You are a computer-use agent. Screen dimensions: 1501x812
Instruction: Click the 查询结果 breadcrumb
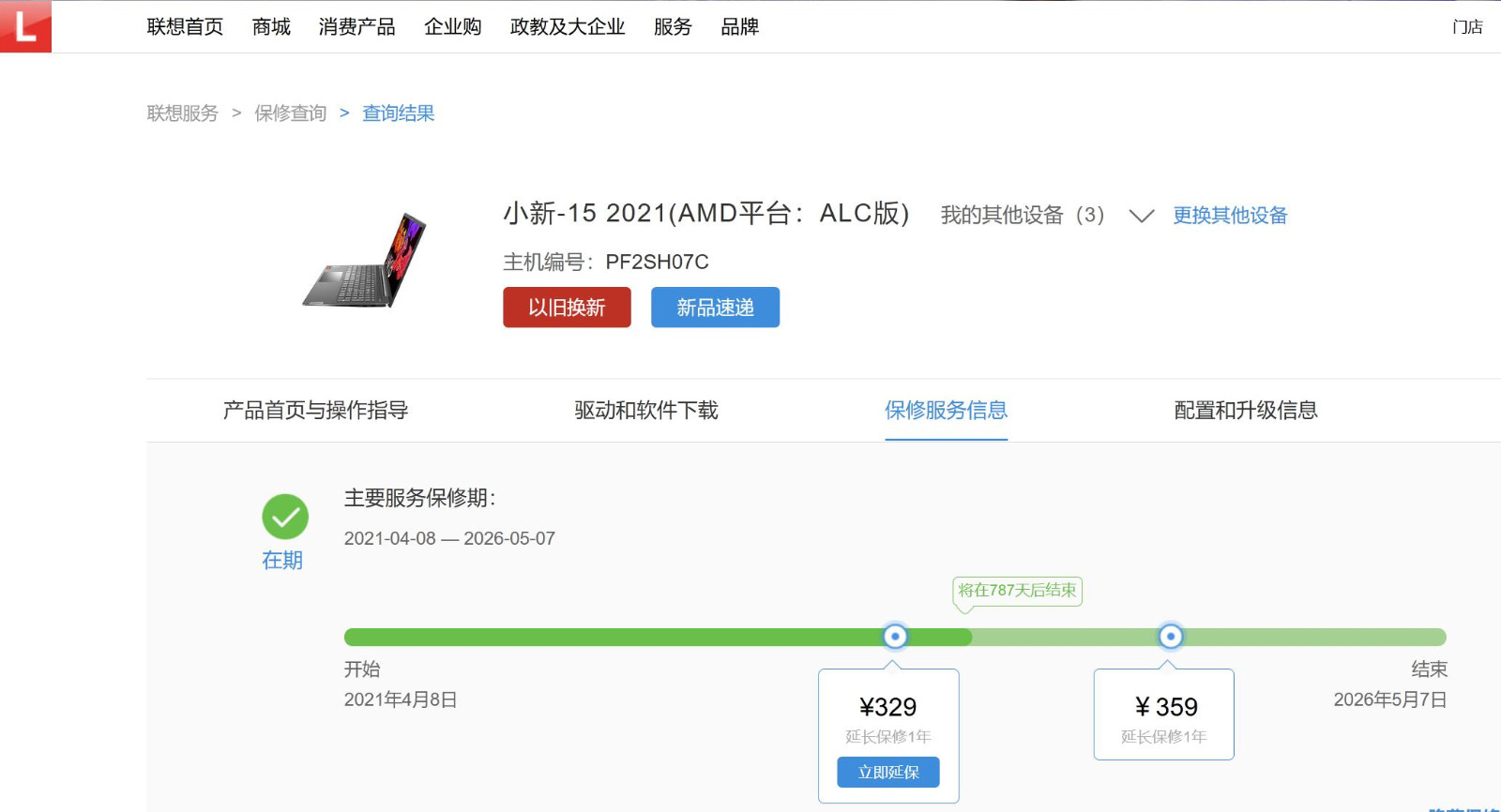click(398, 113)
